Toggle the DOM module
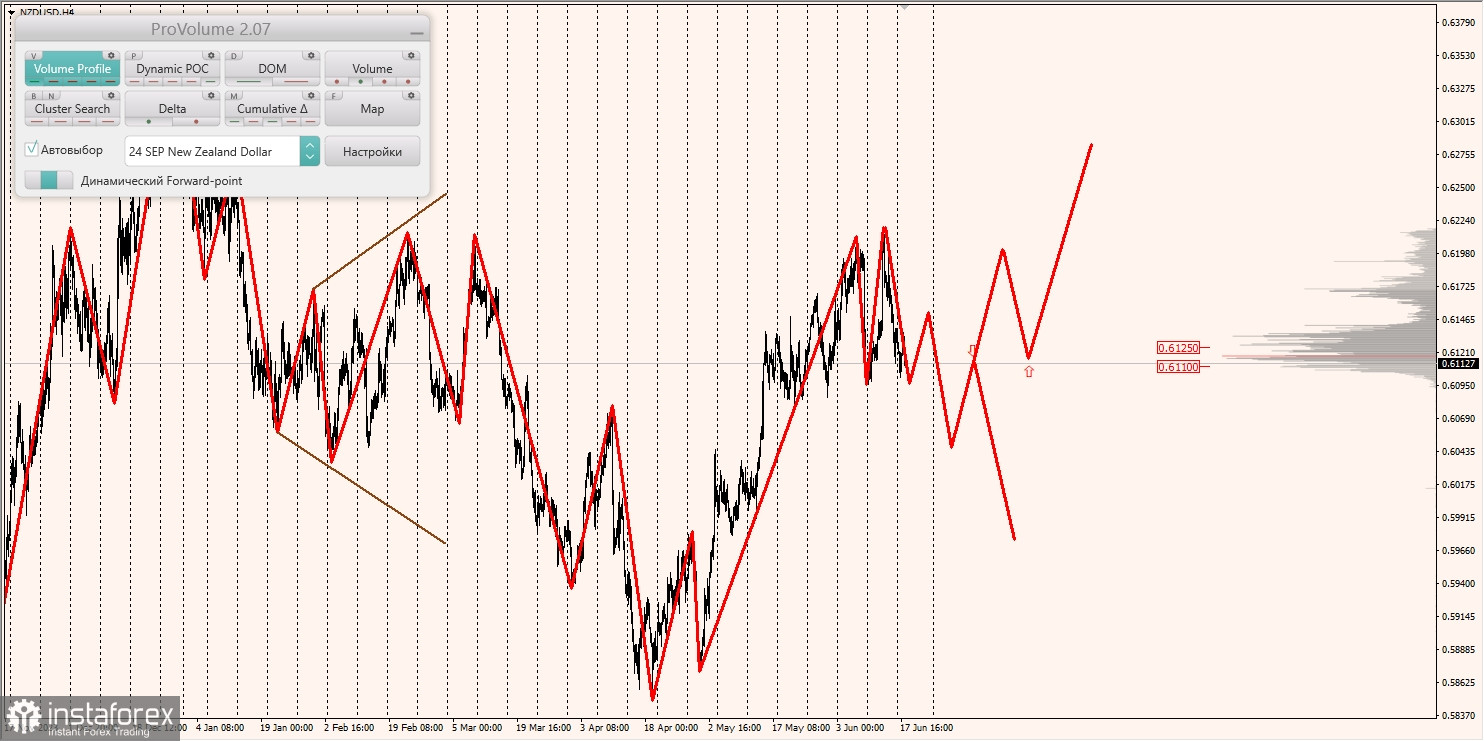Screen dimensions: 1484x741 [x=272, y=68]
